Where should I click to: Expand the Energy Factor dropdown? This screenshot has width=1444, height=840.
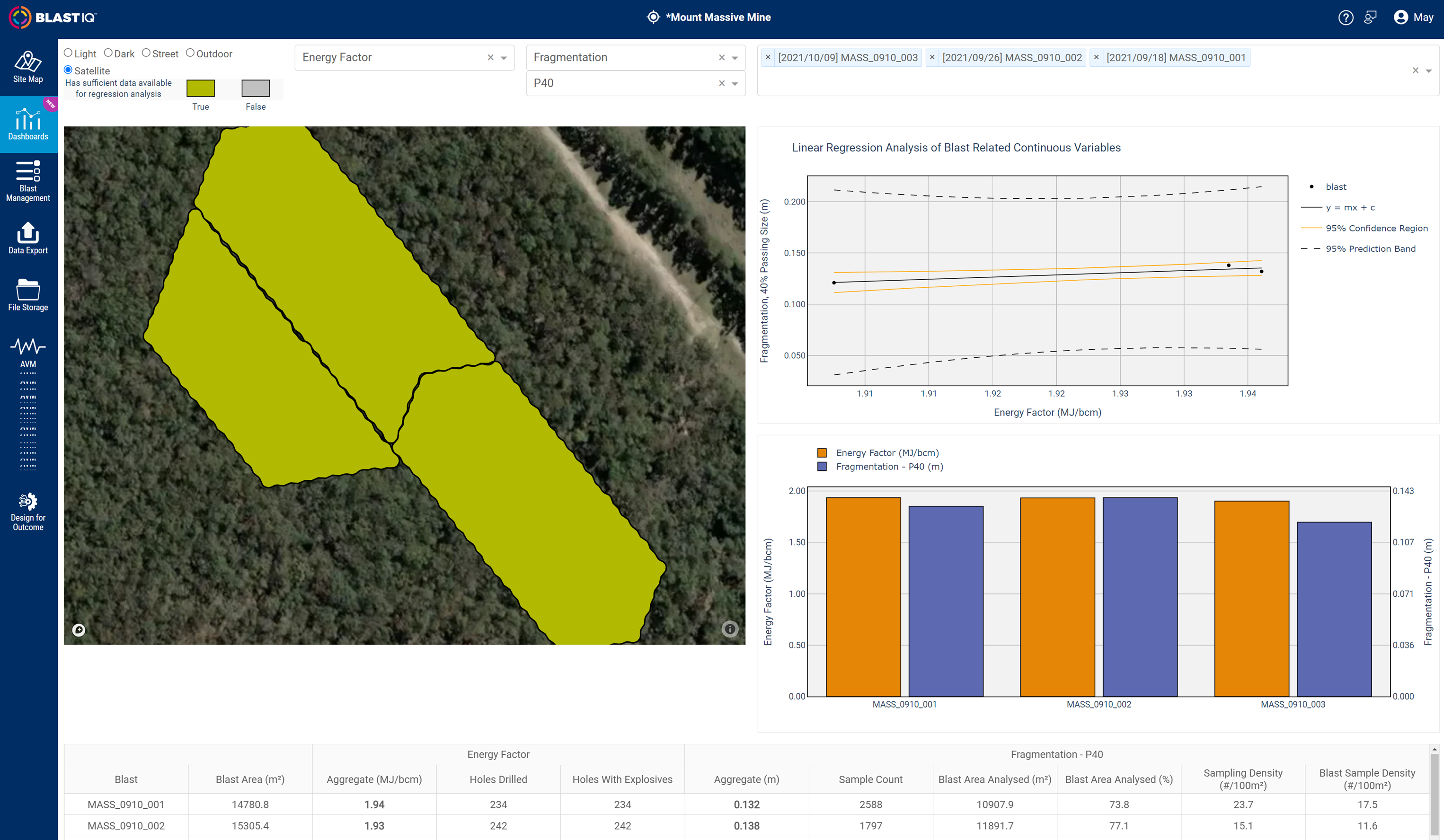coord(504,57)
